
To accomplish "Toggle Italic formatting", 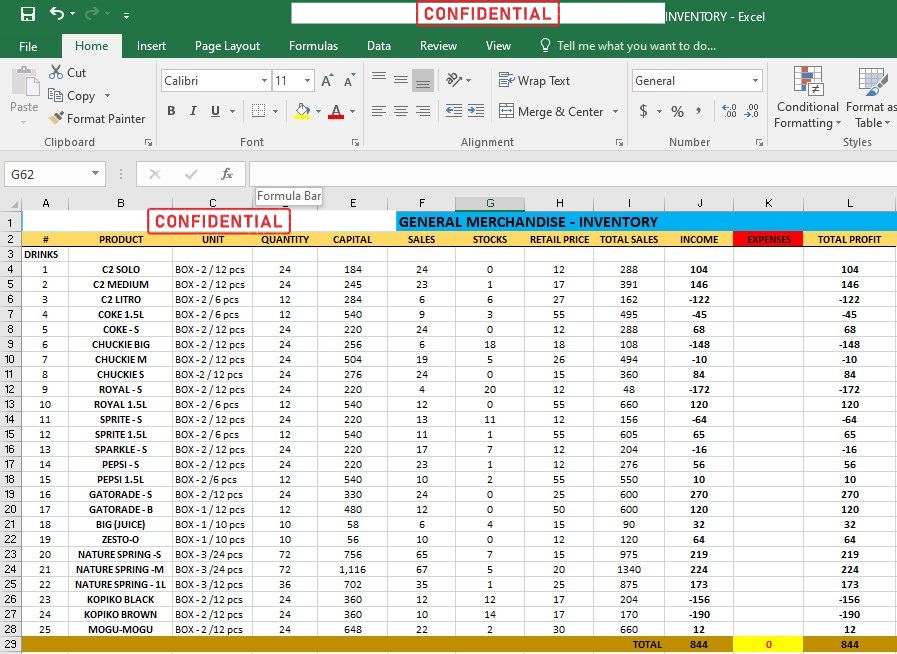I will tap(193, 111).
